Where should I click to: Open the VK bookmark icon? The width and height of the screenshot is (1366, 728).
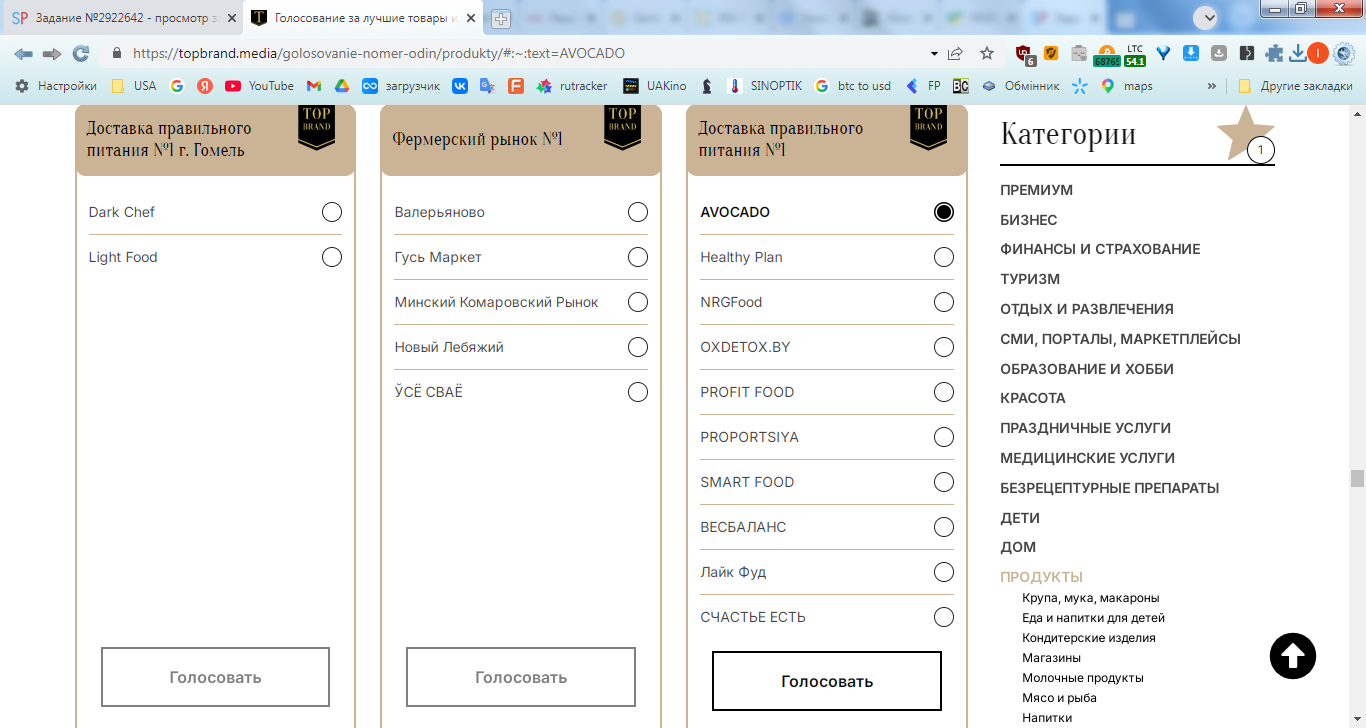460,86
